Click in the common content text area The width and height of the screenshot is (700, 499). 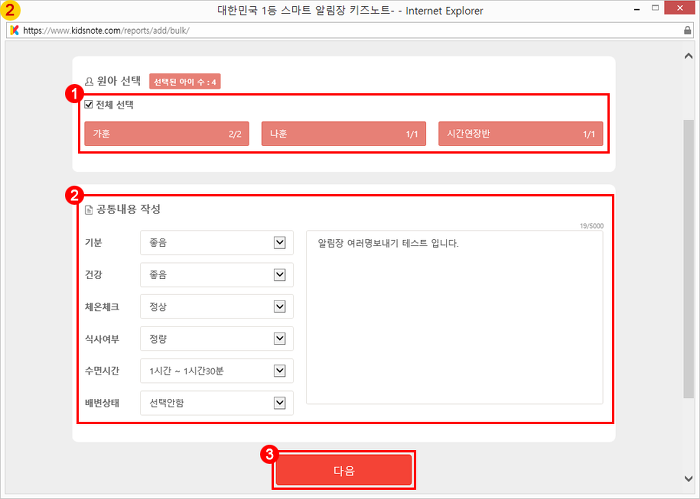click(x=454, y=317)
